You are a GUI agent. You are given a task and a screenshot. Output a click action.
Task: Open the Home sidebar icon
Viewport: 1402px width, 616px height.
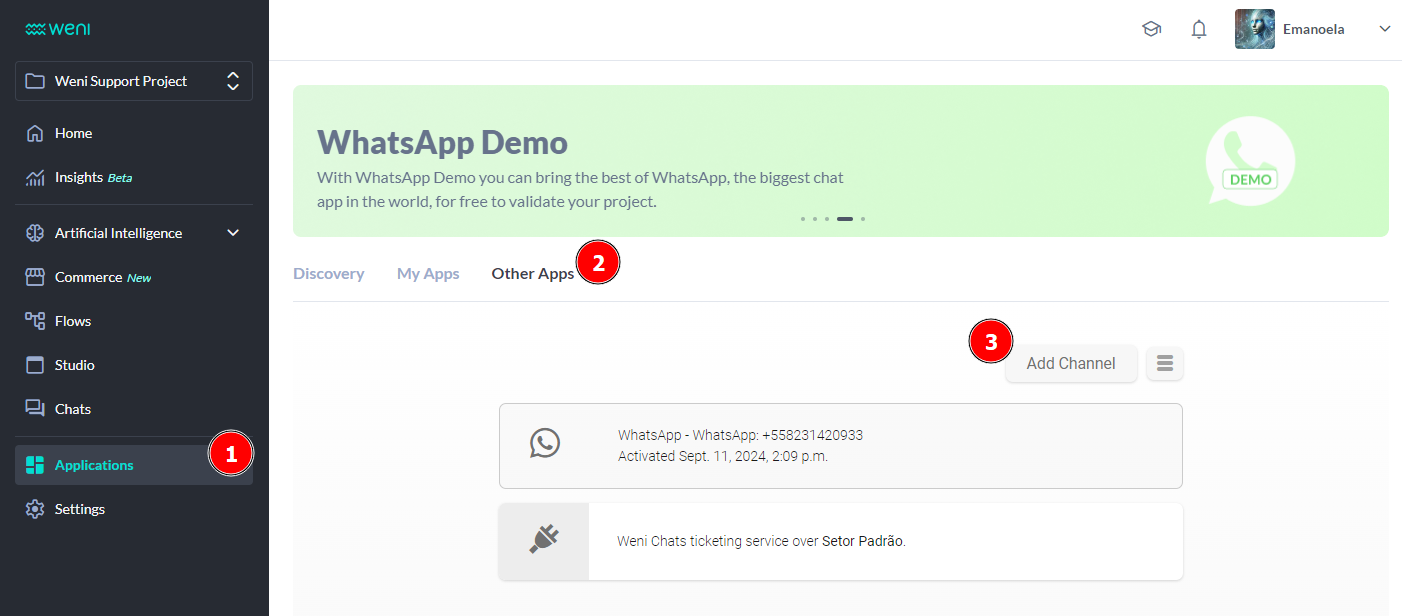pyautogui.click(x=35, y=133)
